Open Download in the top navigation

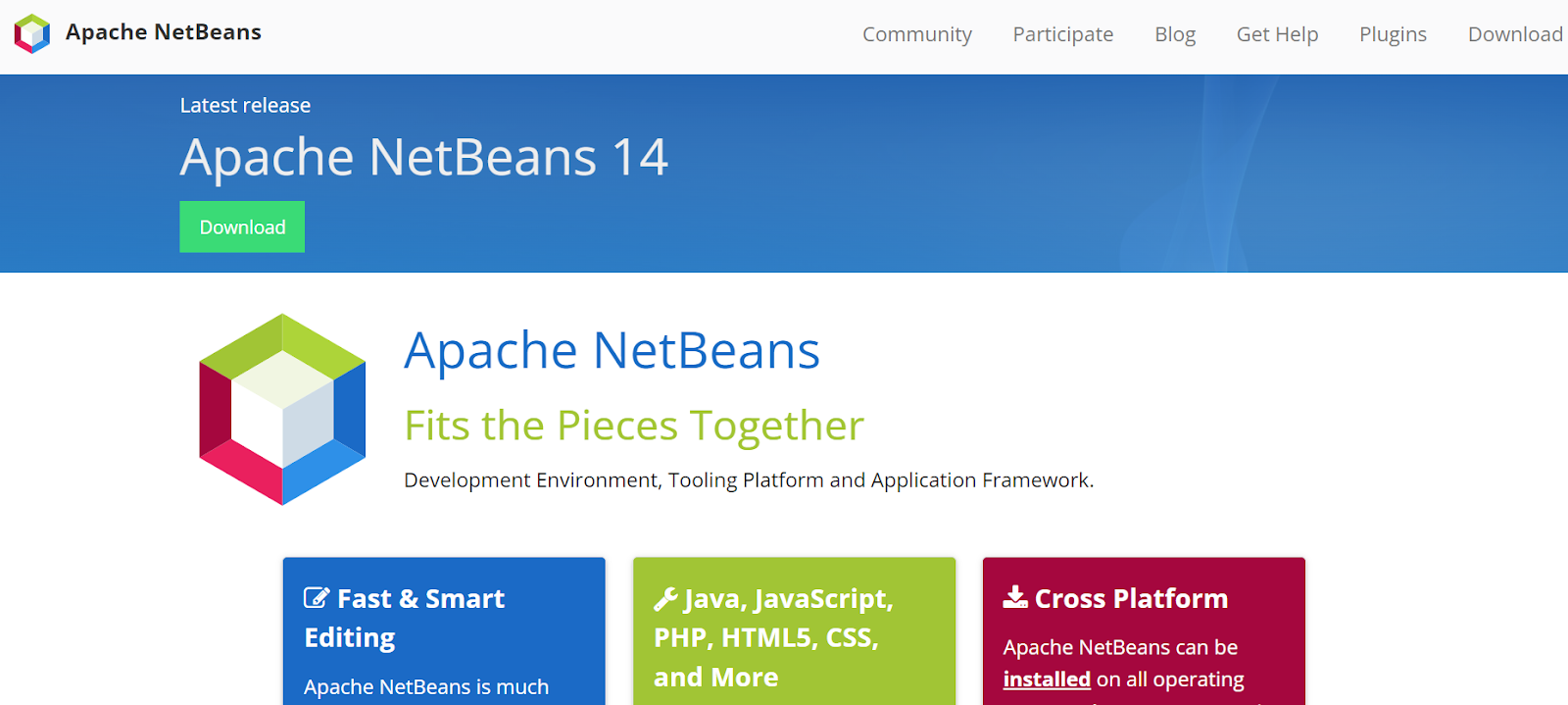[1515, 34]
